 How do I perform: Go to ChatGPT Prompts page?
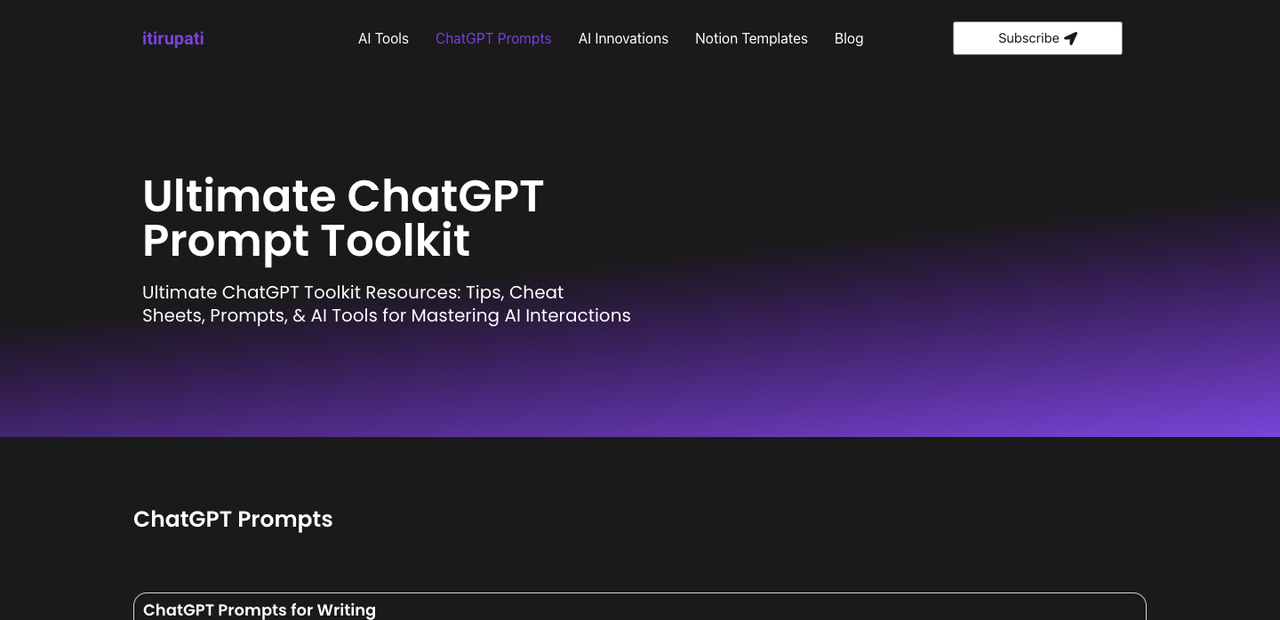click(493, 38)
